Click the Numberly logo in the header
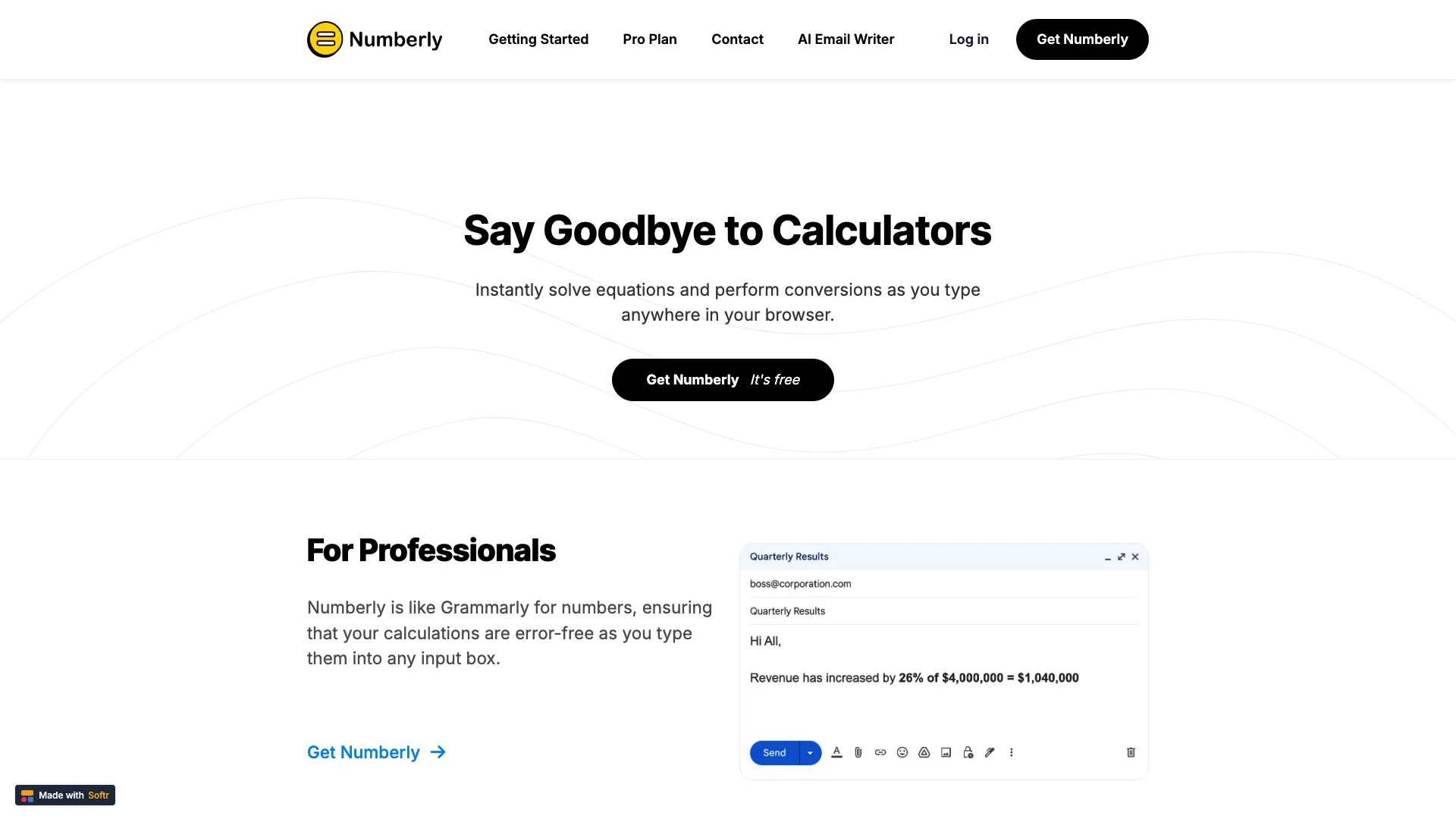1456x819 pixels. point(374,39)
